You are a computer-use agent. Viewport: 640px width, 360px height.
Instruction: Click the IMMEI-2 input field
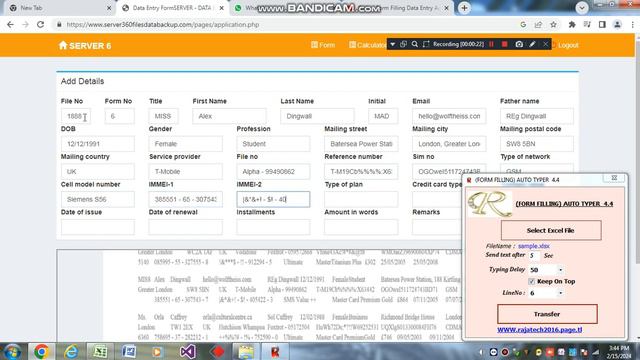tap(273, 199)
